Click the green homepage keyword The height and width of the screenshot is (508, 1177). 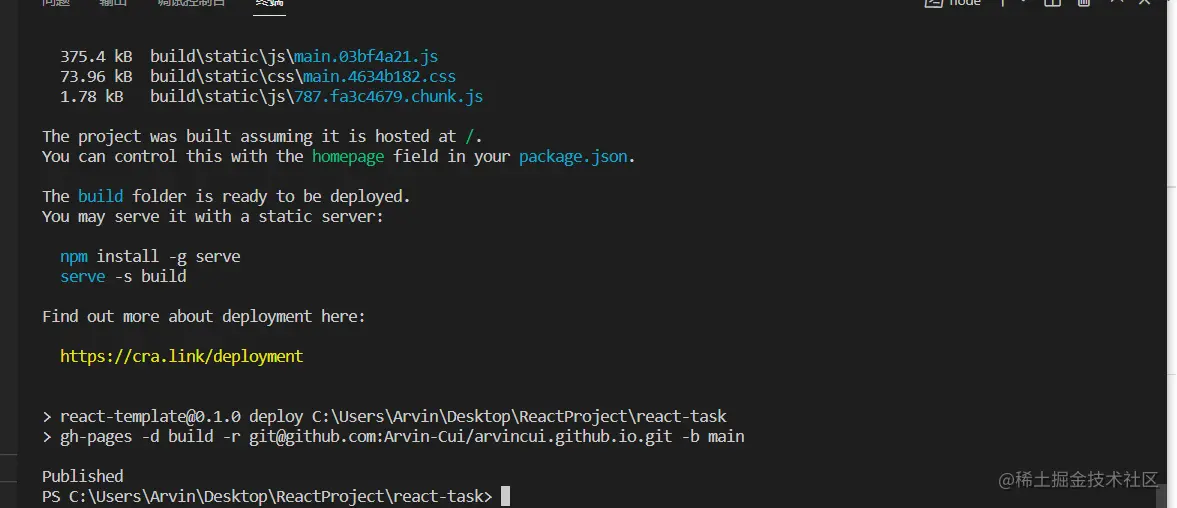[348, 157]
